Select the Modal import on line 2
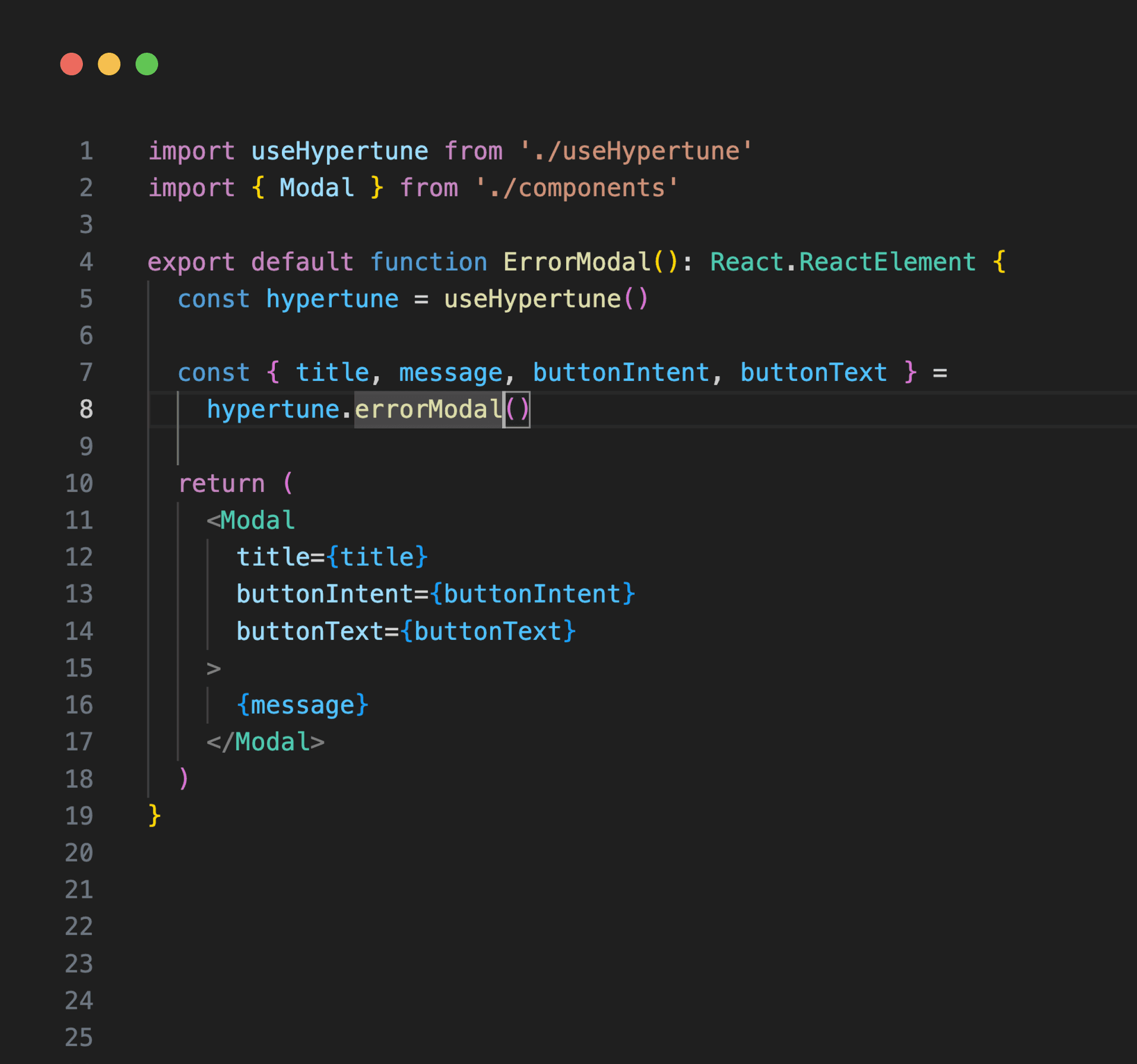1137x1064 pixels. coord(316,188)
